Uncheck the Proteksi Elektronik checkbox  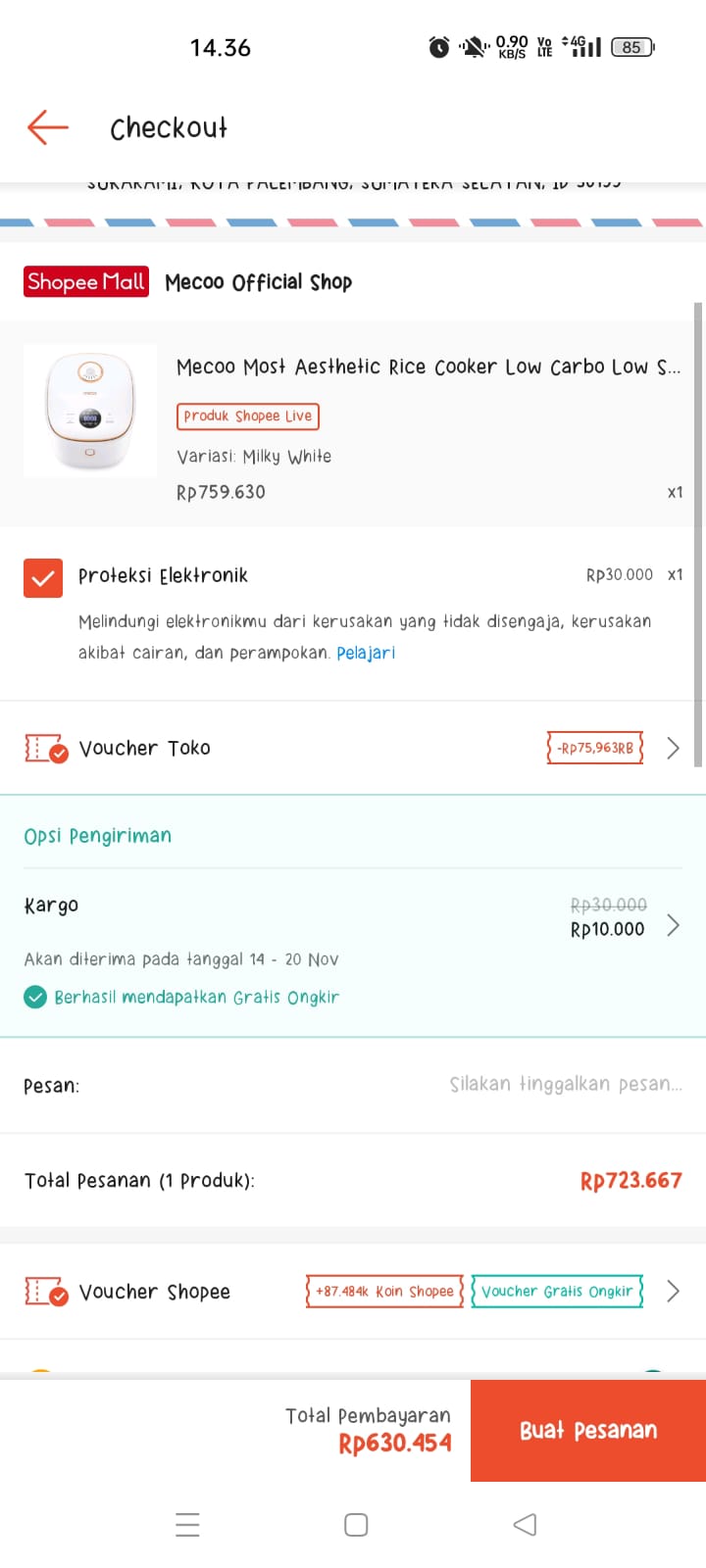pyautogui.click(x=43, y=578)
